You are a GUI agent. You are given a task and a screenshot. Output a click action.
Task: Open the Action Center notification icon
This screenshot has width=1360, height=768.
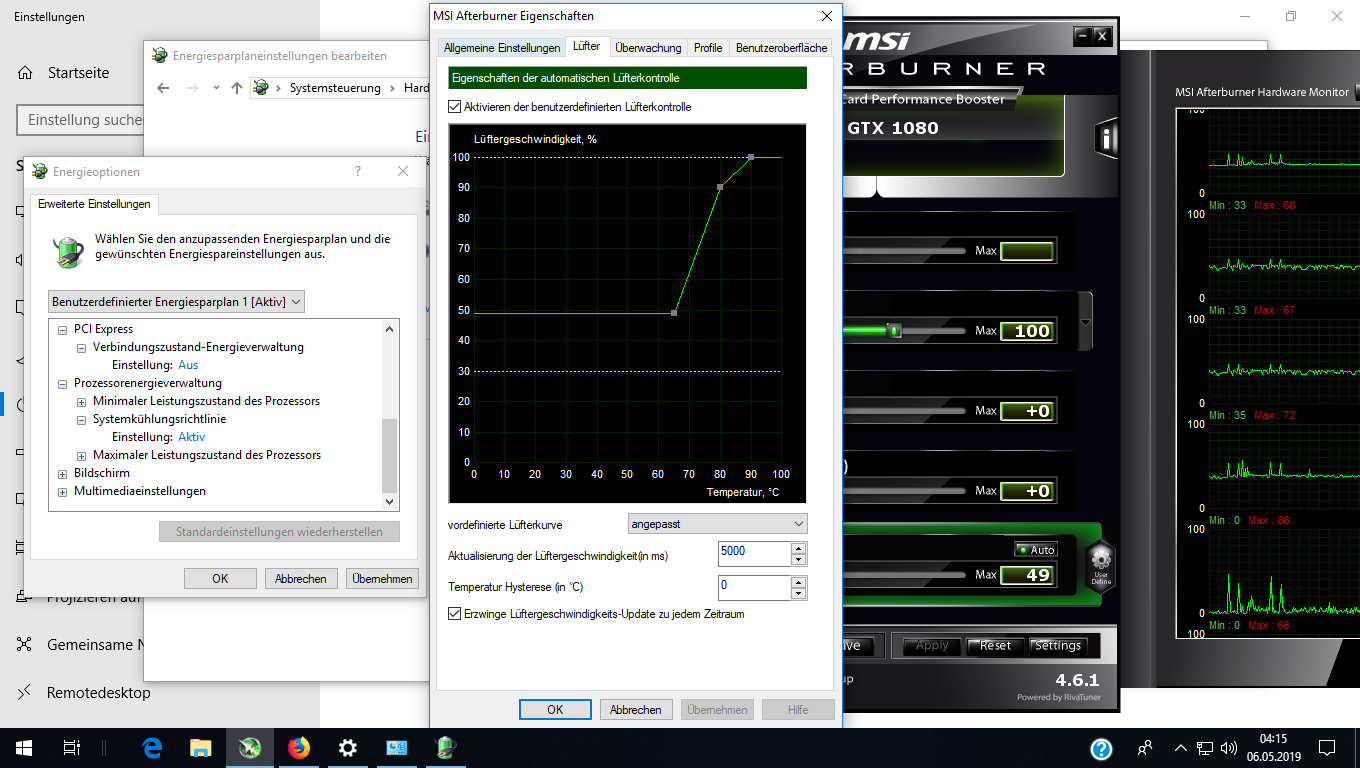tap(1327, 748)
